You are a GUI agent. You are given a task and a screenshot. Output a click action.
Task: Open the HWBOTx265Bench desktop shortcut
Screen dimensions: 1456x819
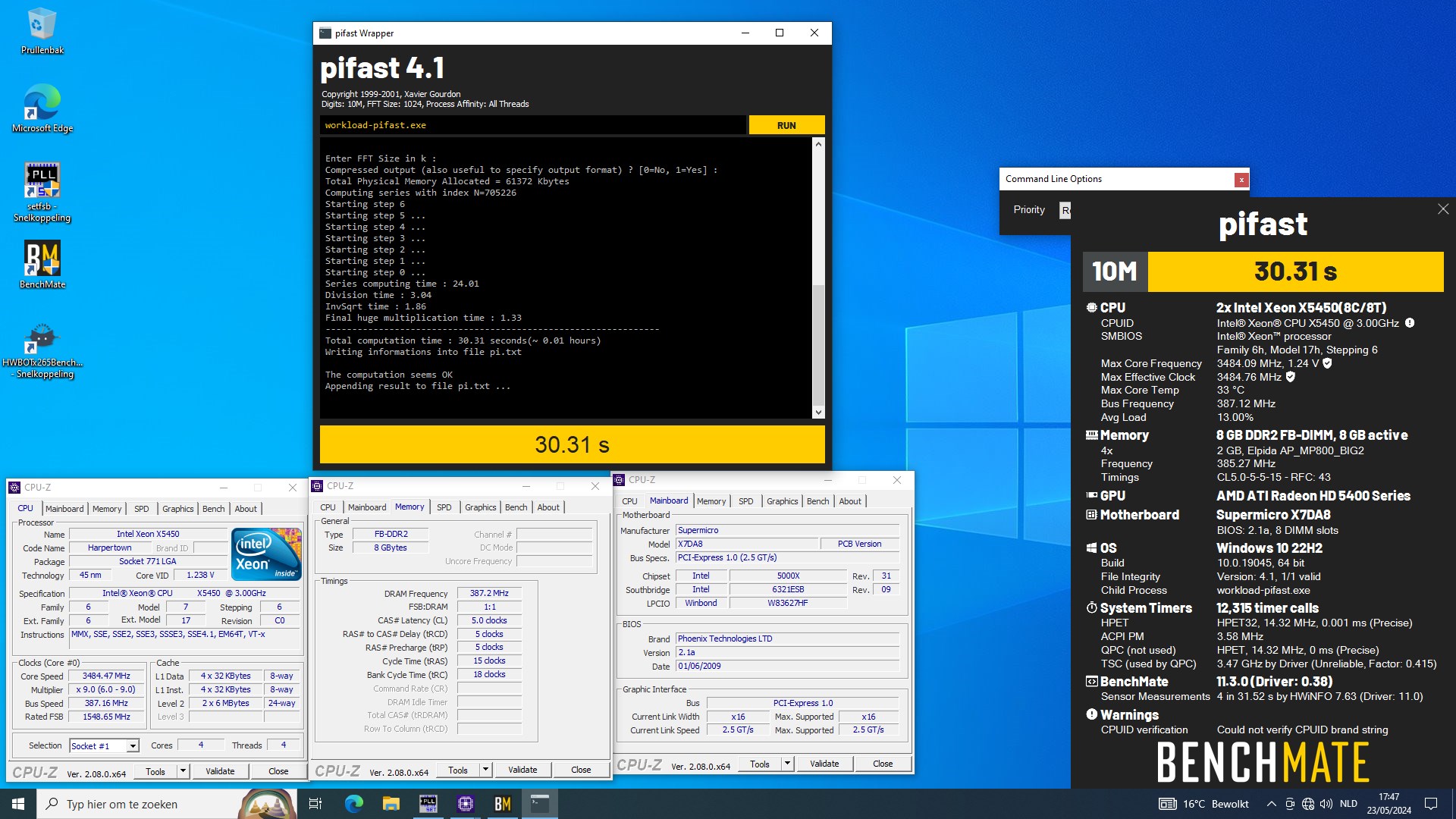[x=42, y=351]
